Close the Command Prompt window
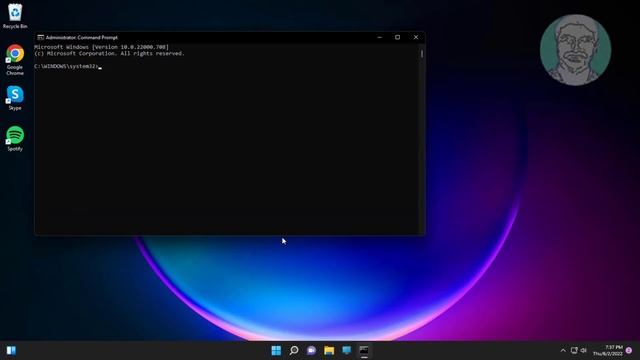The image size is (640, 360). click(x=416, y=37)
